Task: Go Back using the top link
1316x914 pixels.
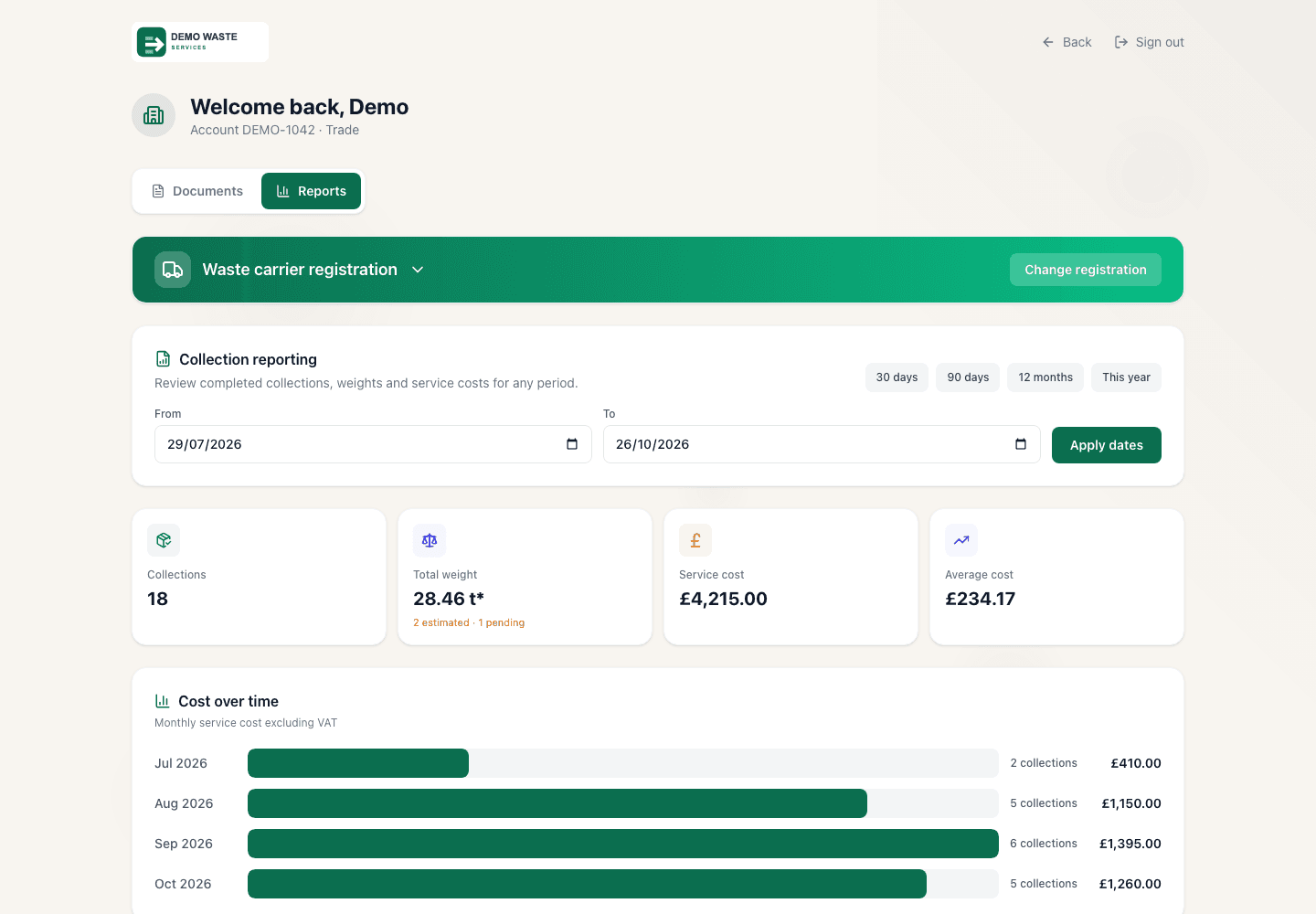Action: tap(1067, 42)
